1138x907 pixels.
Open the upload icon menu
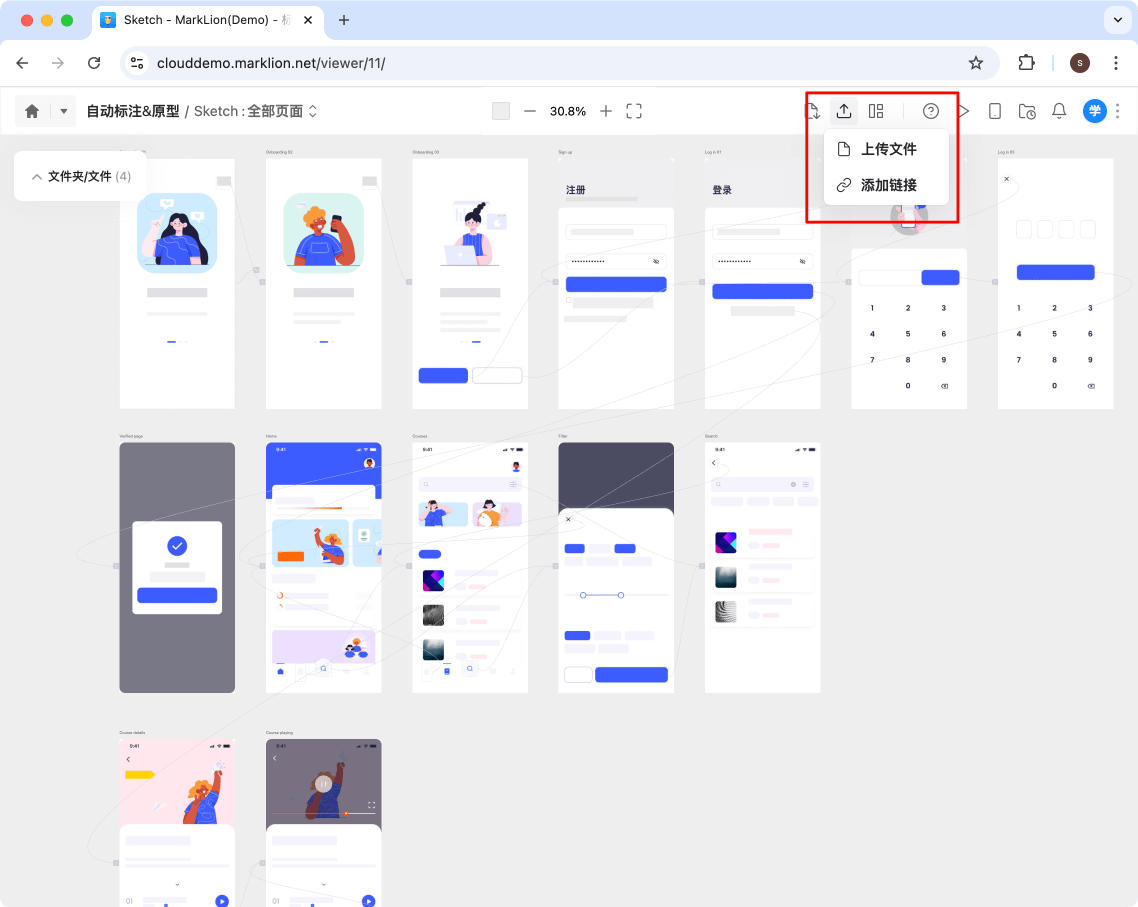[x=844, y=111]
